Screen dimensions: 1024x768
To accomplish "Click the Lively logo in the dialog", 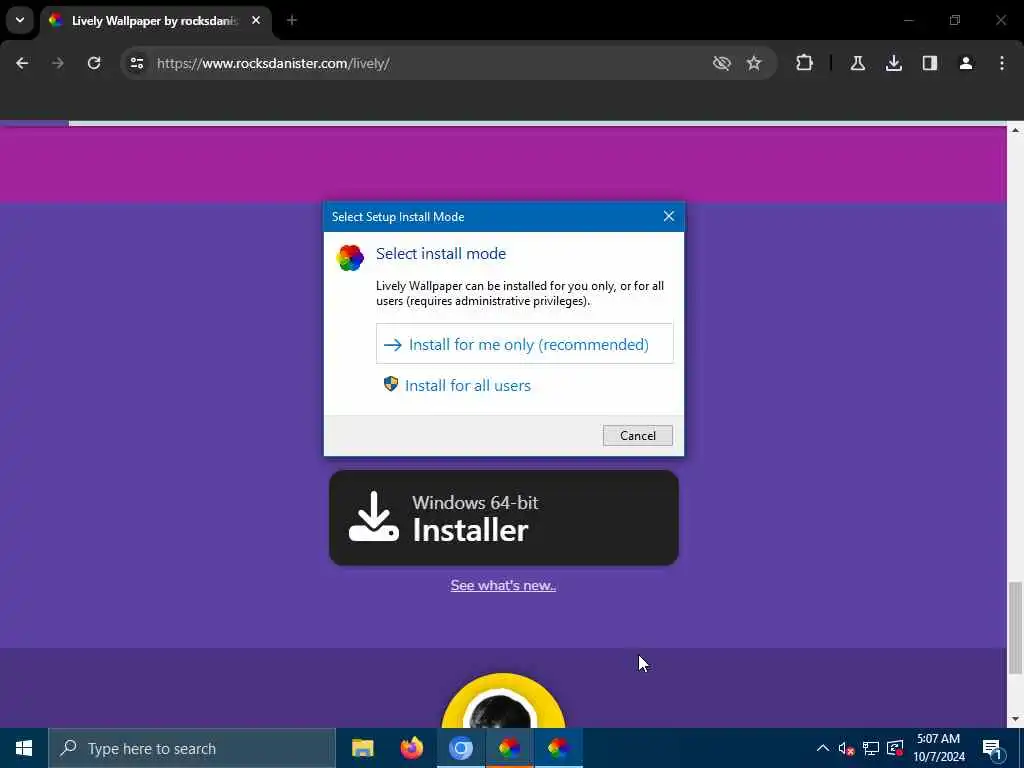I will tap(350, 258).
